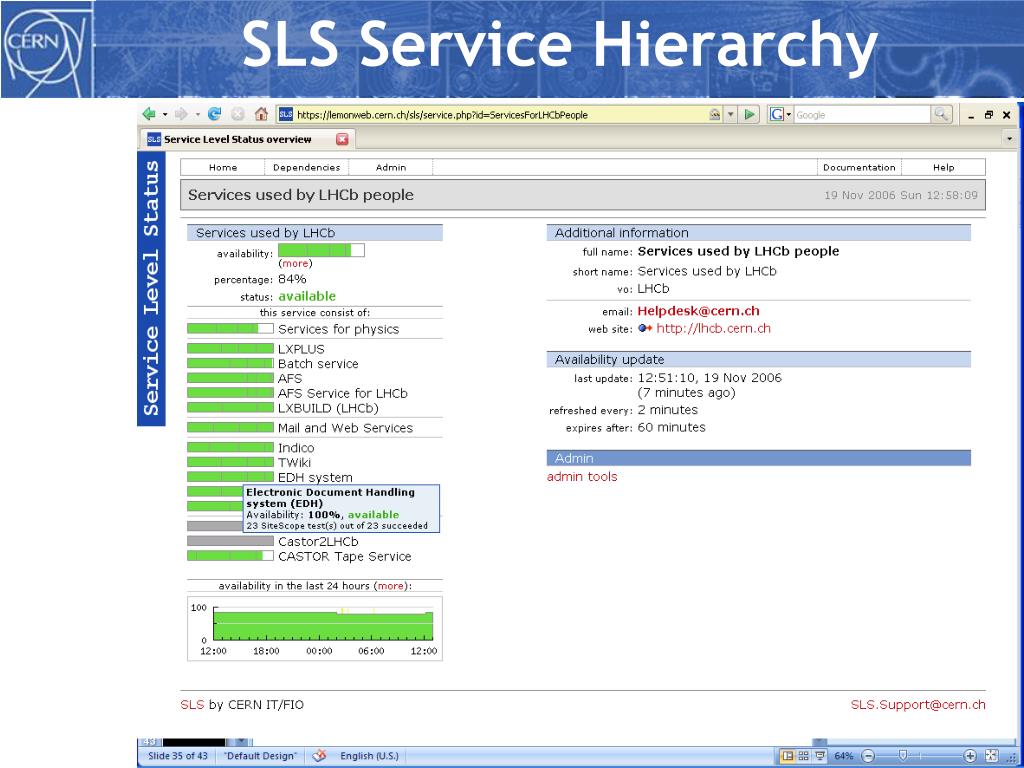Viewport: 1024px width, 768px height.
Task: Click the stop loading icon
Action: click(x=238, y=114)
